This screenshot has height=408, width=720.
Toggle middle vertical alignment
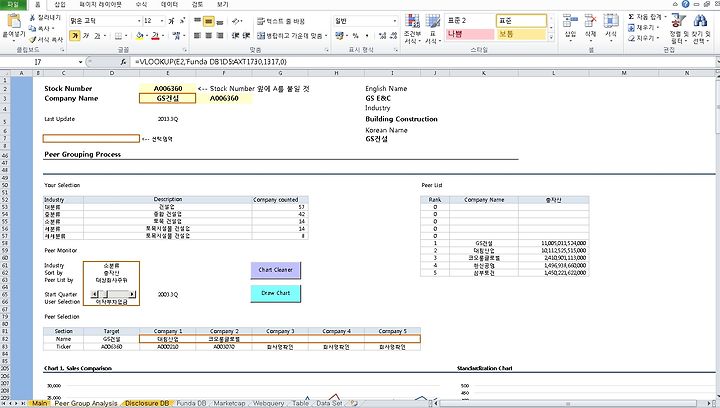[x=208, y=21]
